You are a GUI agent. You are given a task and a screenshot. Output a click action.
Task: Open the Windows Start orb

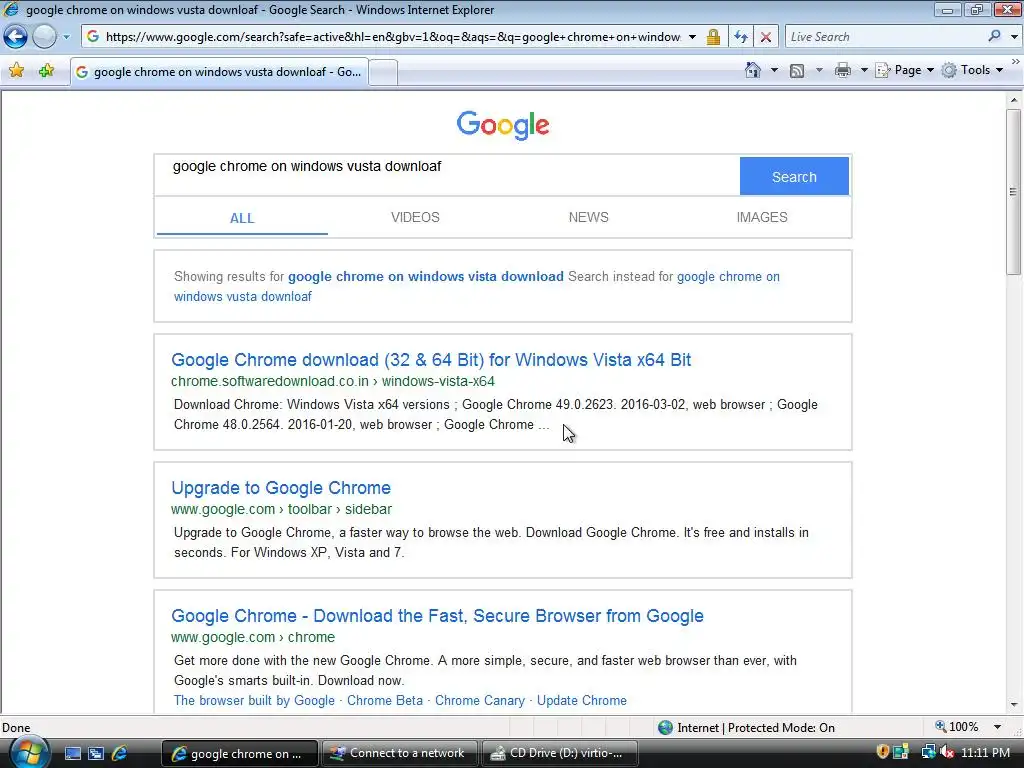coord(29,752)
